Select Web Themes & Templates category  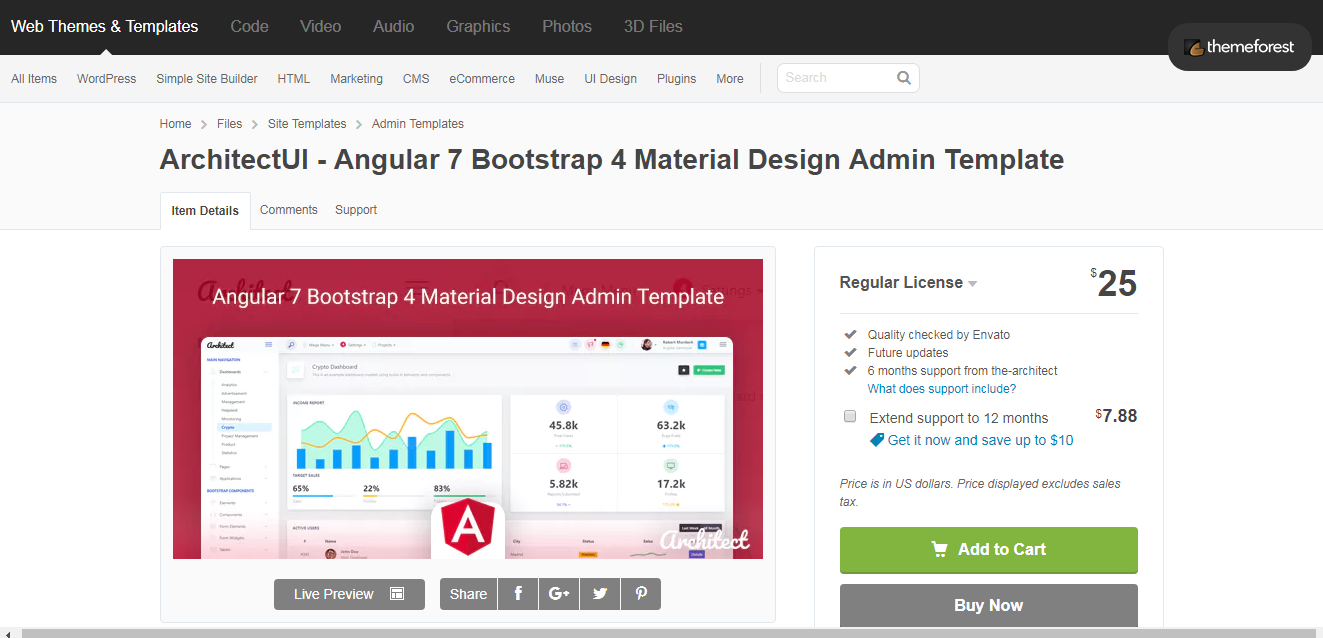[105, 27]
